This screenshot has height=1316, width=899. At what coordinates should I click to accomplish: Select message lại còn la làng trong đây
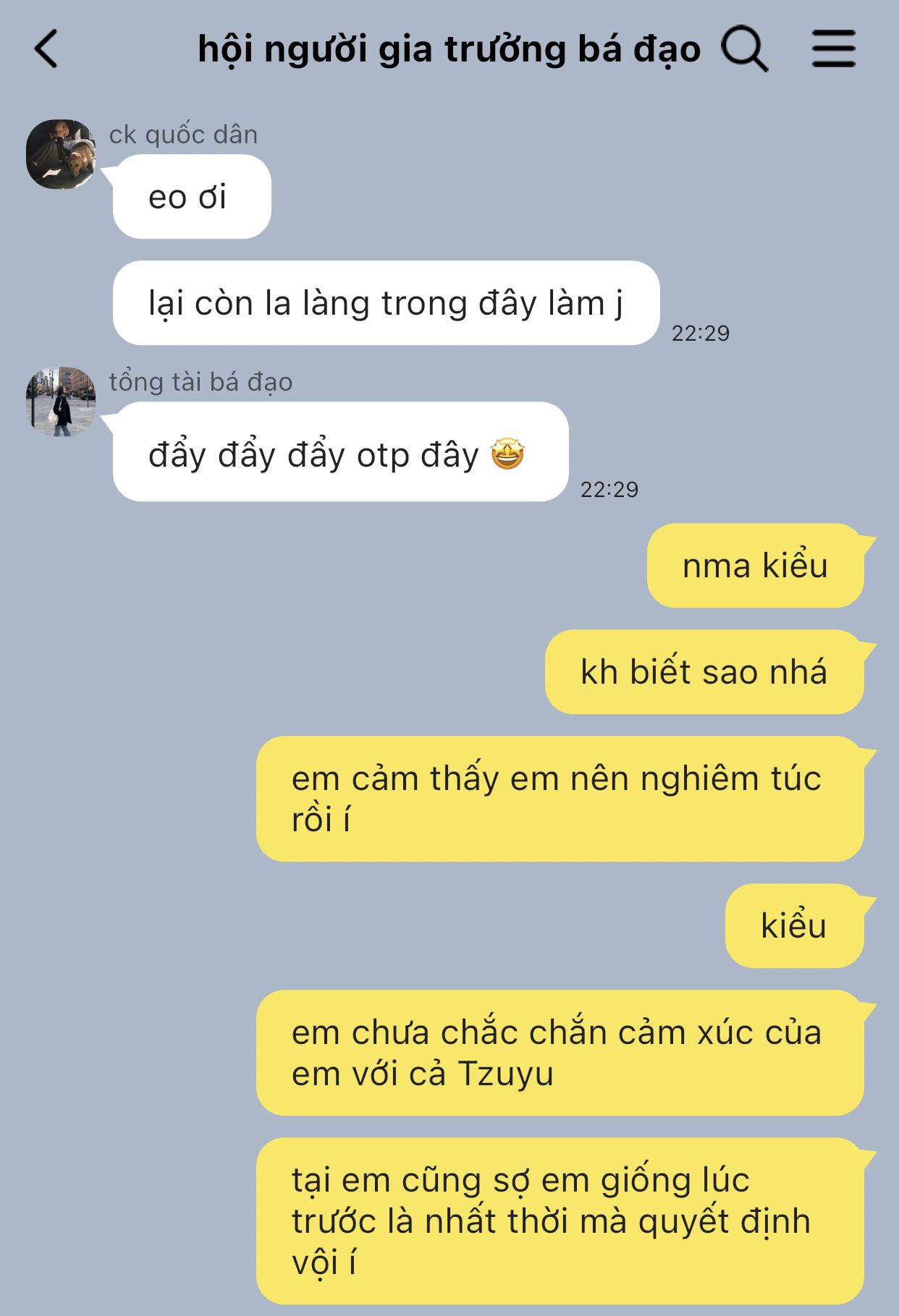pos(386,303)
